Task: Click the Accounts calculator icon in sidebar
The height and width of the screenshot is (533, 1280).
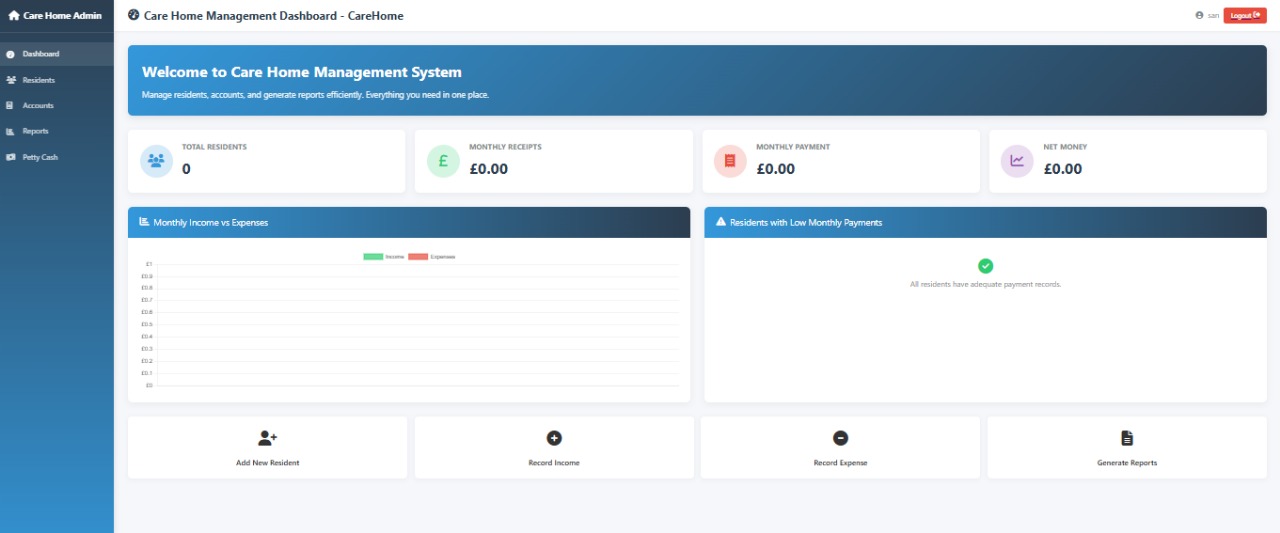Action: 10,106
